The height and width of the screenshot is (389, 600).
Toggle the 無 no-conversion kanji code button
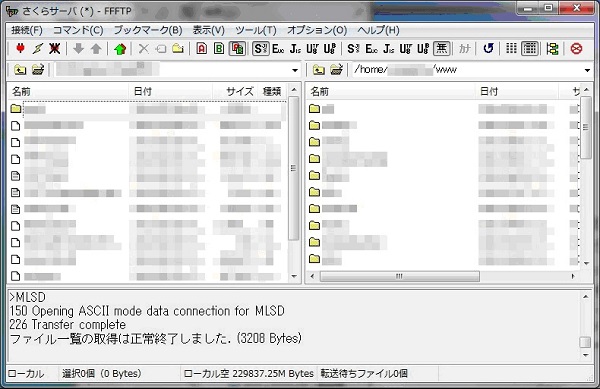click(441, 49)
